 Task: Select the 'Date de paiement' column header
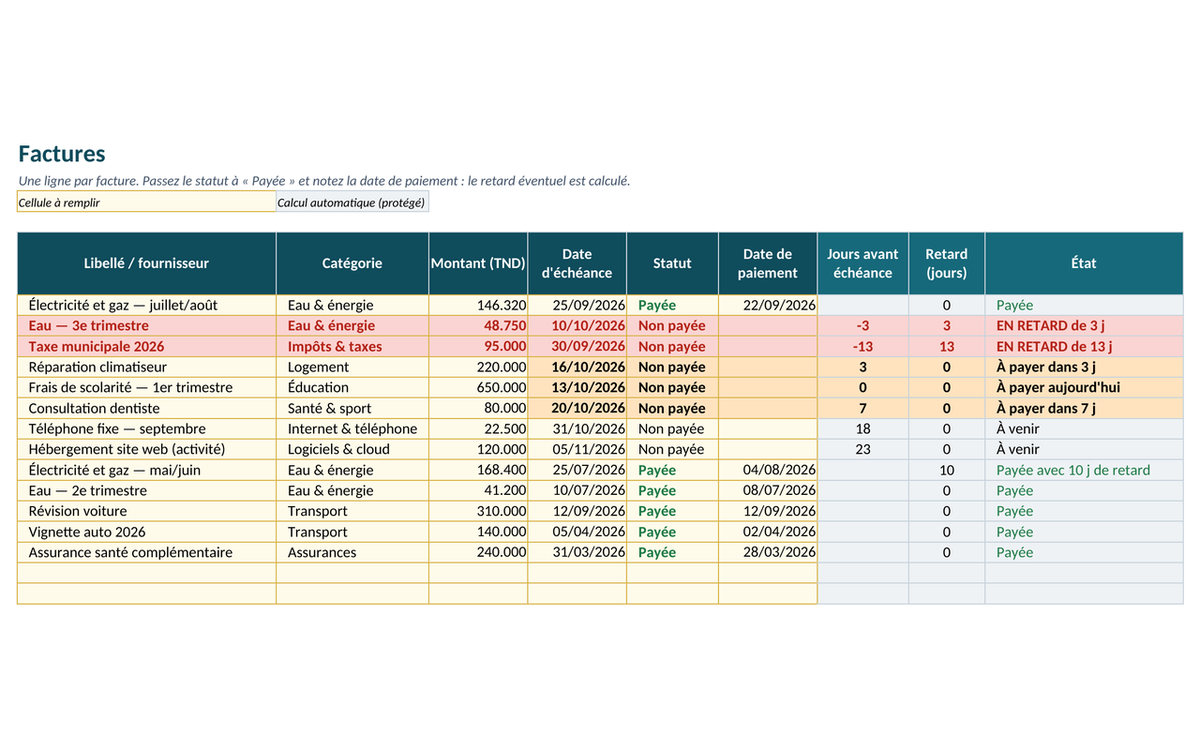coord(768,263)
